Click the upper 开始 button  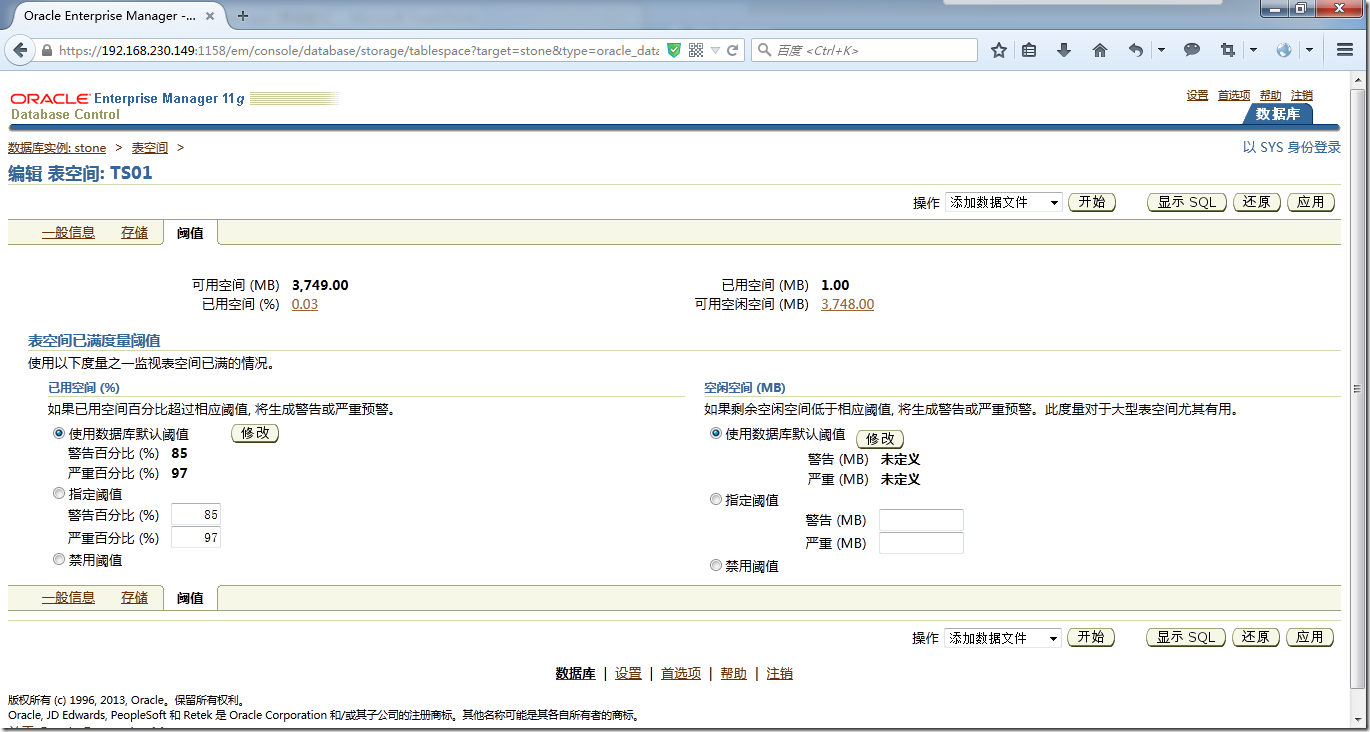1091,202
